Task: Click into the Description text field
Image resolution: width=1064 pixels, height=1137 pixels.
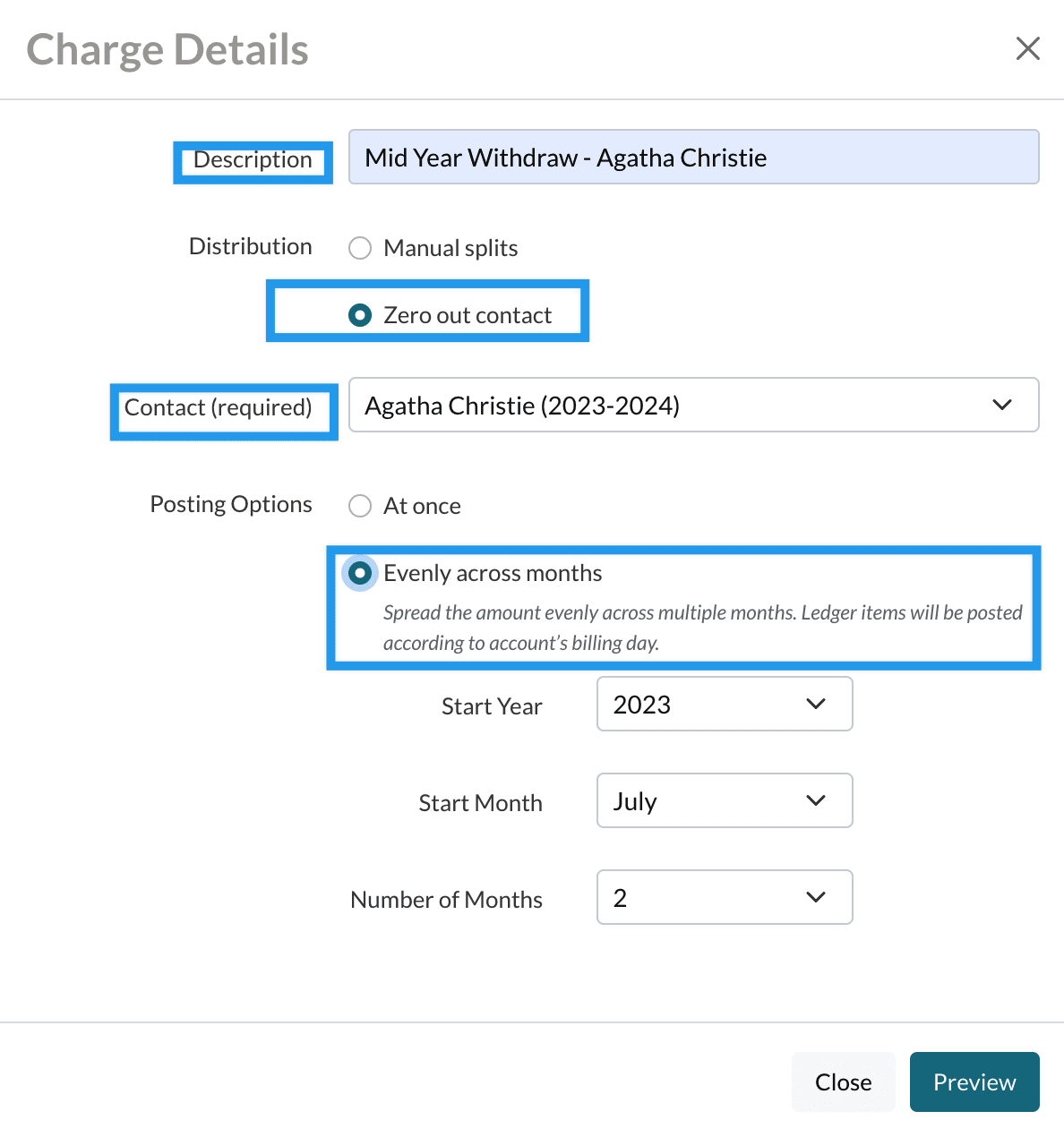Action: 692,158
